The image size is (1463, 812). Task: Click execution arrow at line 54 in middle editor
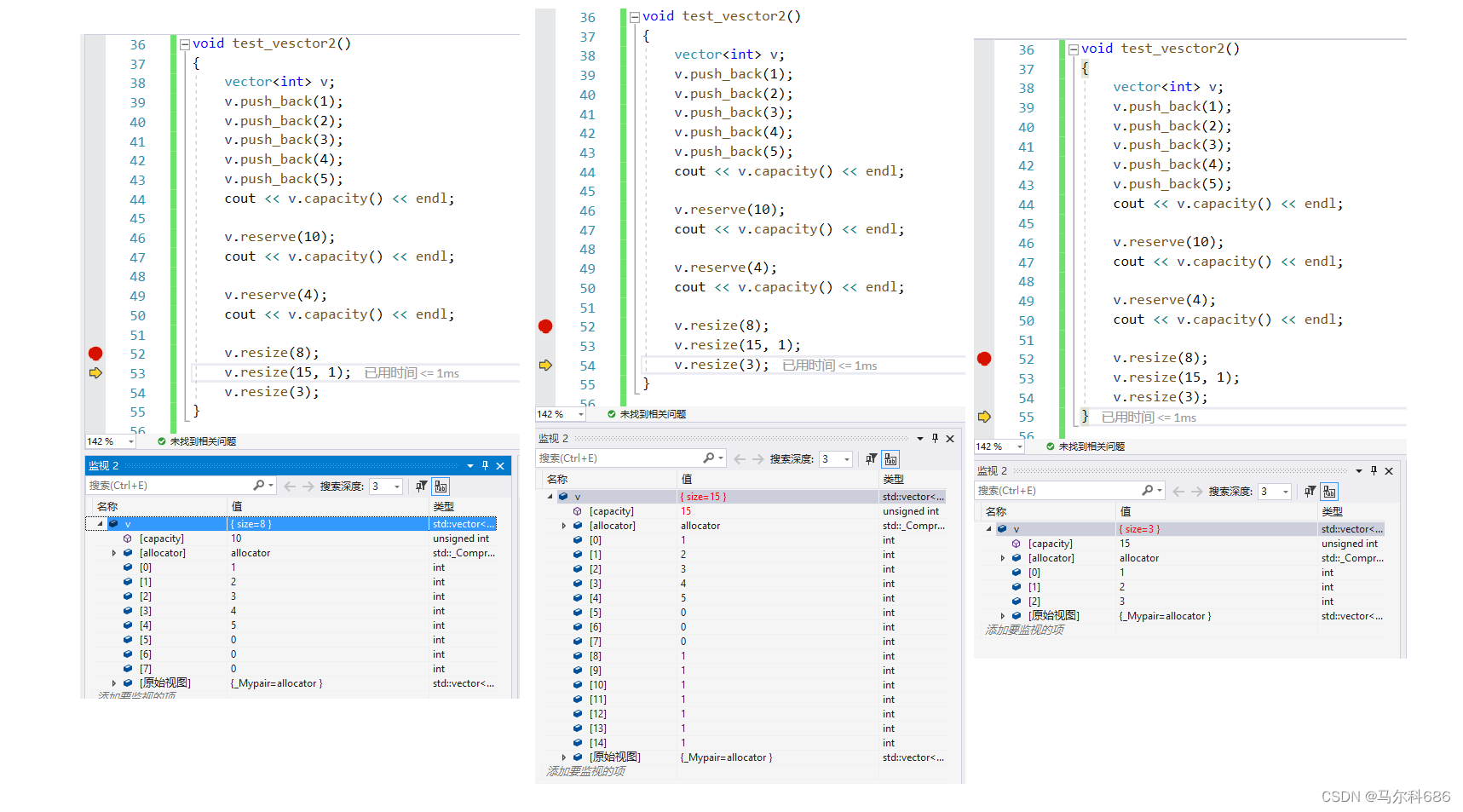tap(545, 366)
